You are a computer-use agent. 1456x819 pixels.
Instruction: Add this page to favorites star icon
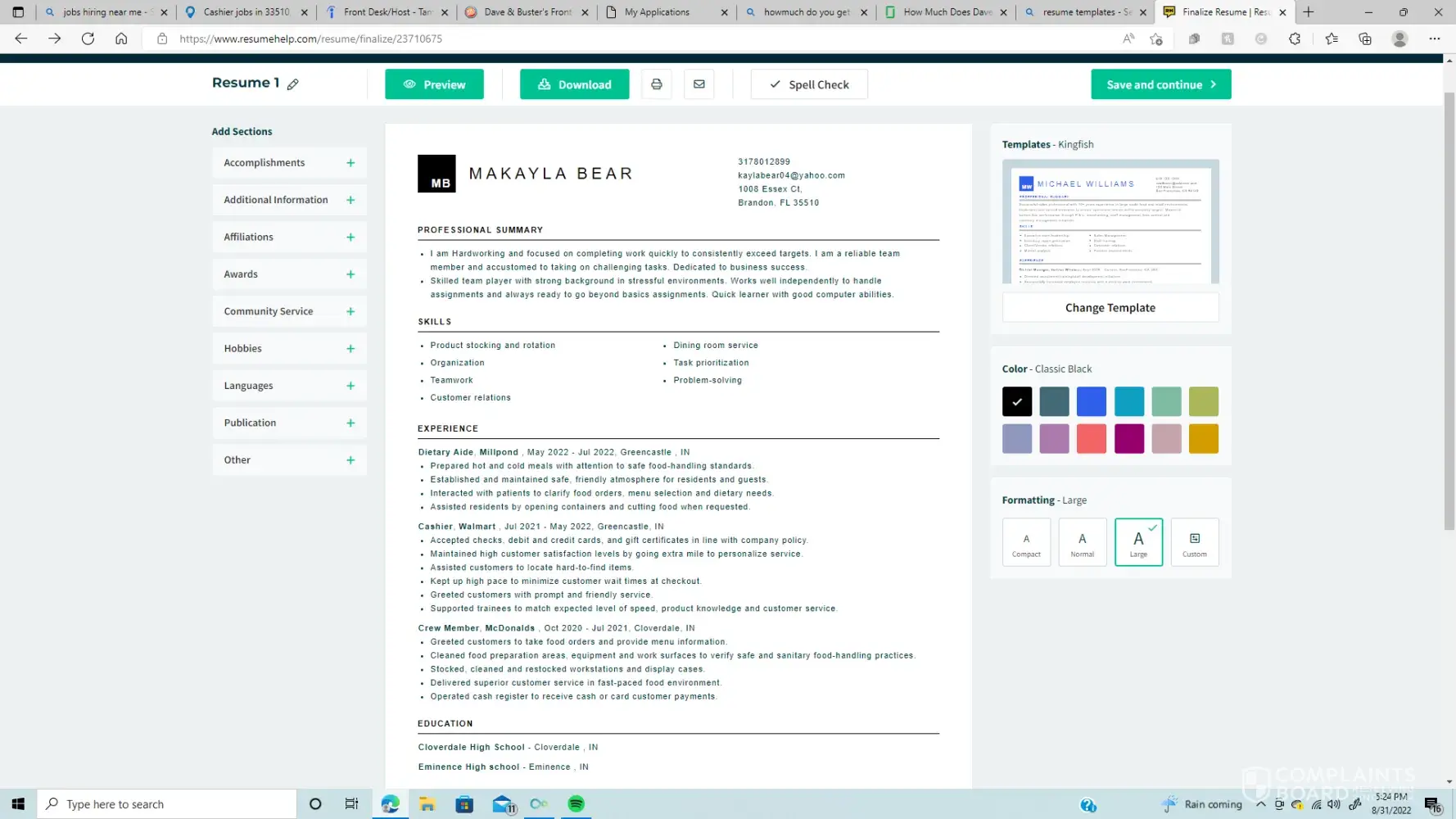tap(1156, 38)
